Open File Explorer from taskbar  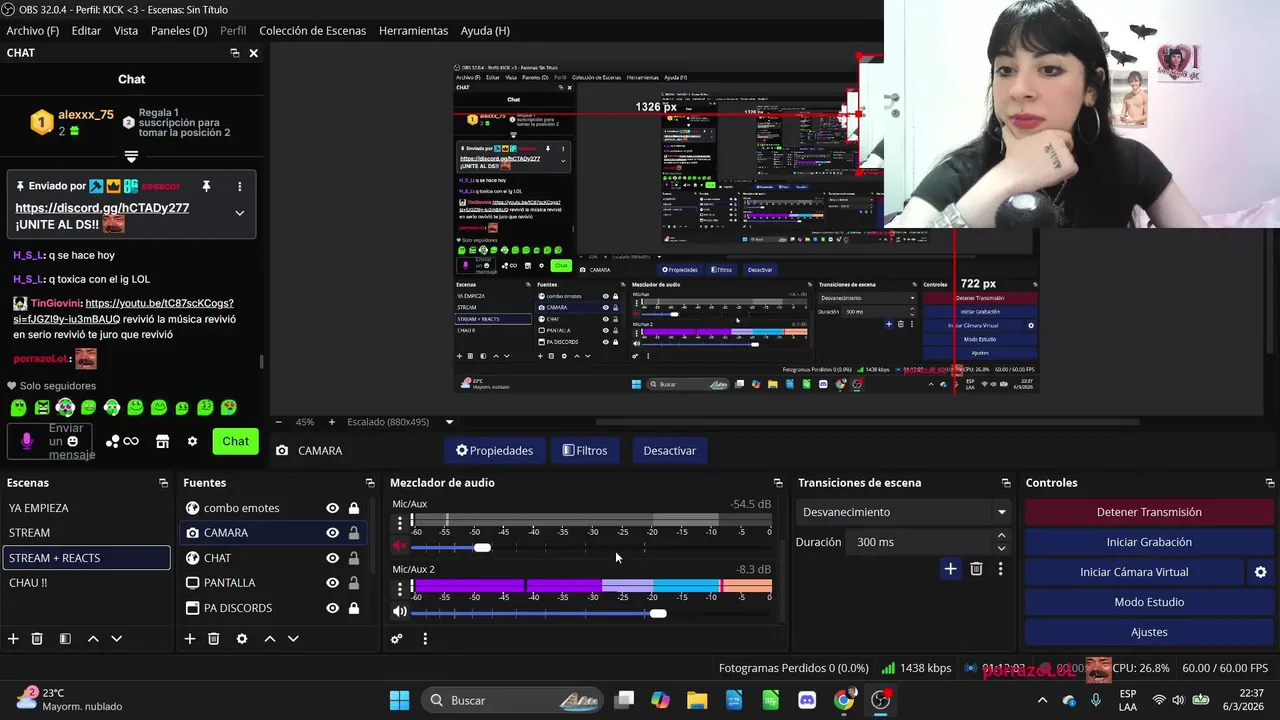pyautogui.click(x=697, y=700)
